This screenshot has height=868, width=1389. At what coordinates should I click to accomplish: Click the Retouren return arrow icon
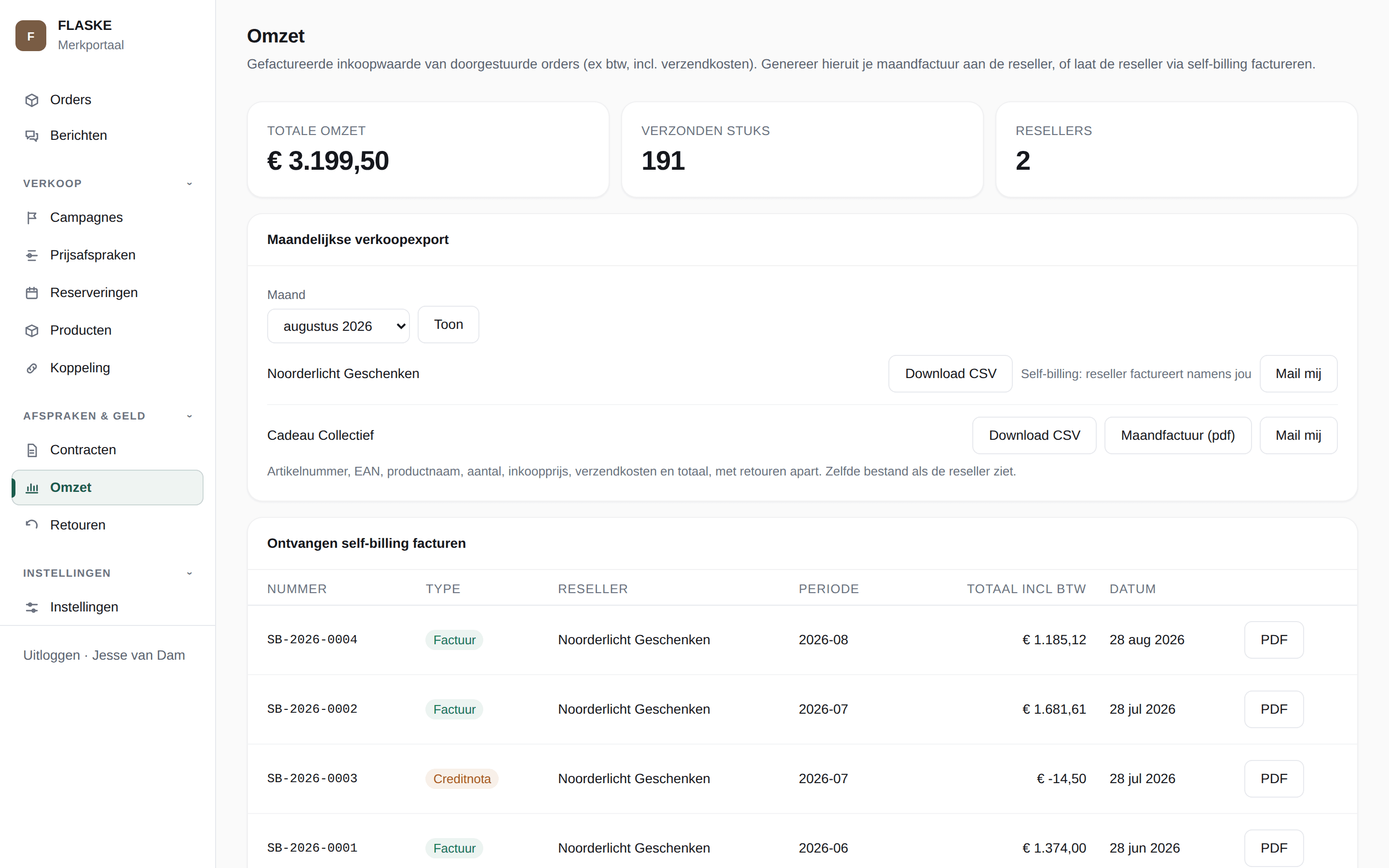pos(32,525)
